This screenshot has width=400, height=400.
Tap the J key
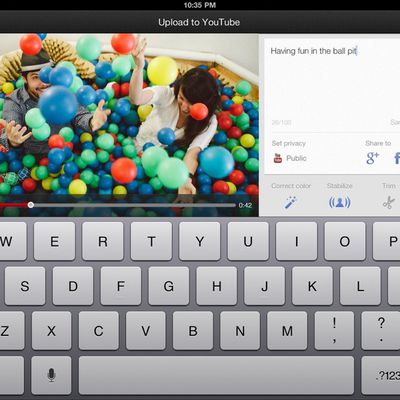(x=265, y=286)
